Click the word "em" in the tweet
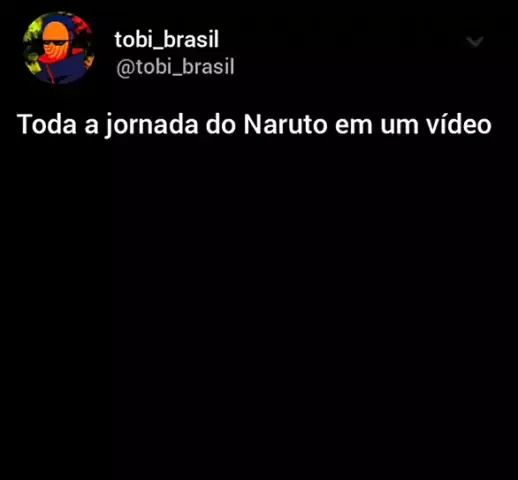Image resolution: width=518 pixels, height=480 pixels. point(354,127)
